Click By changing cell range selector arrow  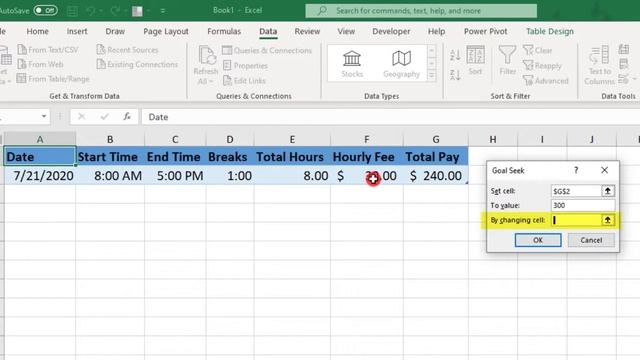point(607,220)
